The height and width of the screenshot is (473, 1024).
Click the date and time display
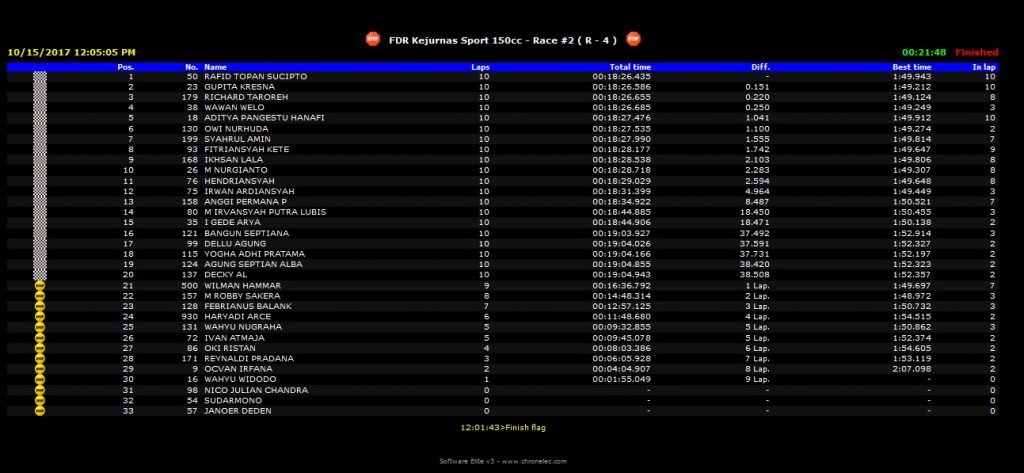point(71,52)
